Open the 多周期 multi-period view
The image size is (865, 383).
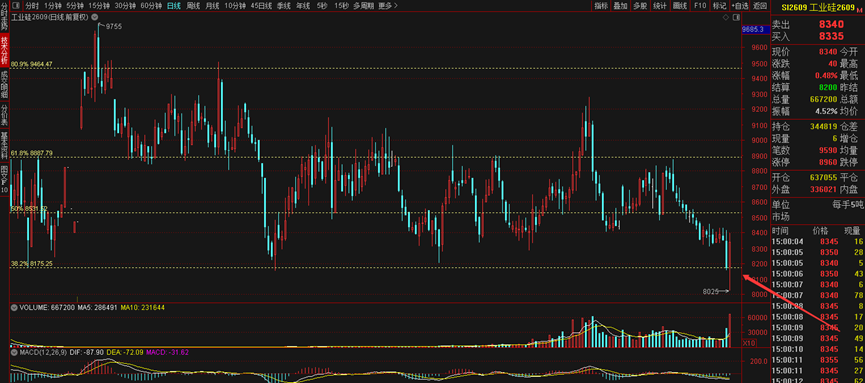pos(364,6)
